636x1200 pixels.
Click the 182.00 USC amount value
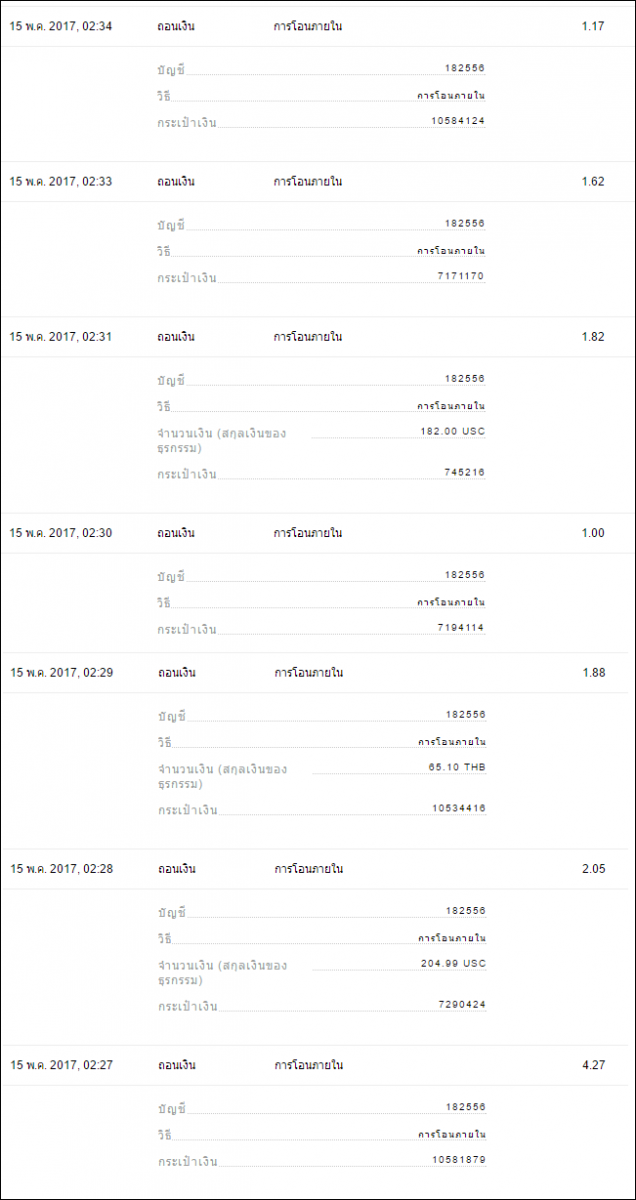click(454, 431)
